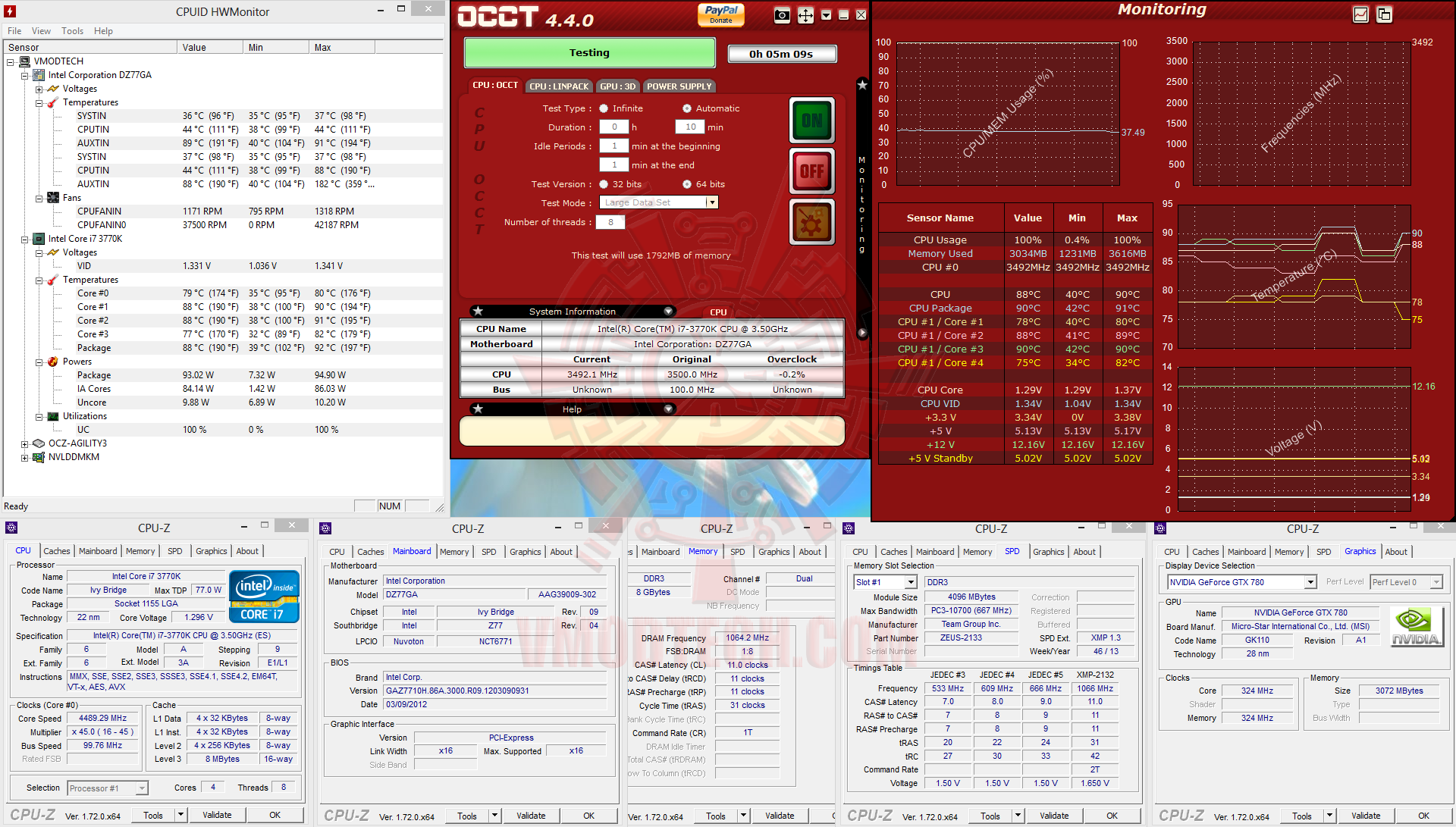Click the Number of threads input field
Screen dimensions: 1456x827
pyautogui.click(x=610, y=222)
